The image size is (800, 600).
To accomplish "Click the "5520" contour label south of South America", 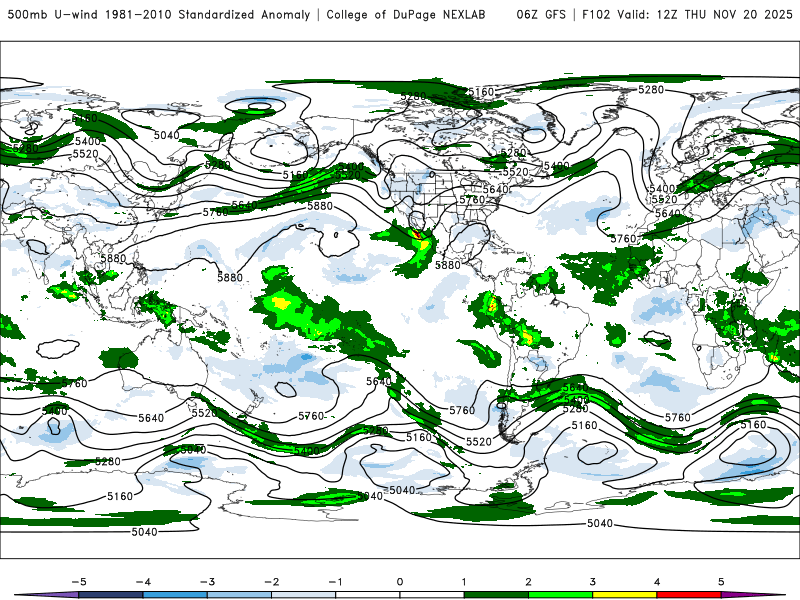I will pyautogui.click(x=479, y=441).
